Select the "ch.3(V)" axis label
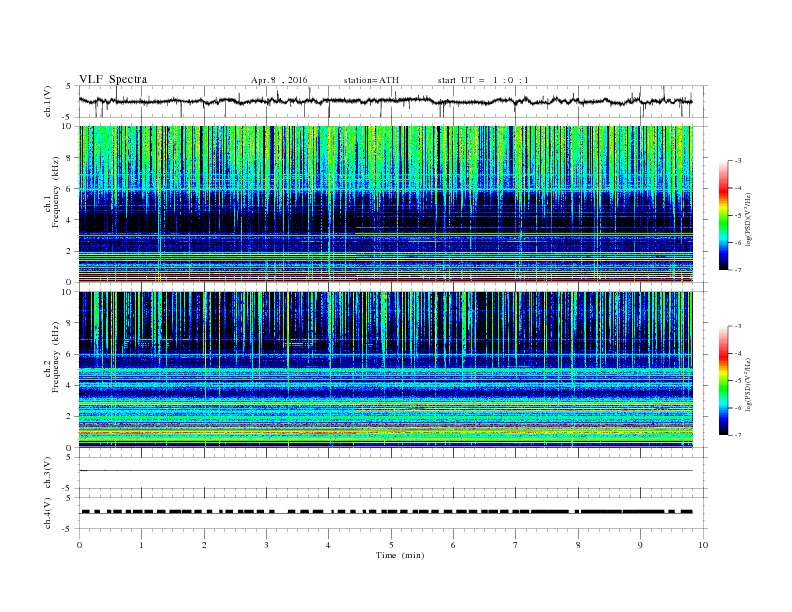The height and width of the screenshot is (612, 792). click(x=48, y=473)
